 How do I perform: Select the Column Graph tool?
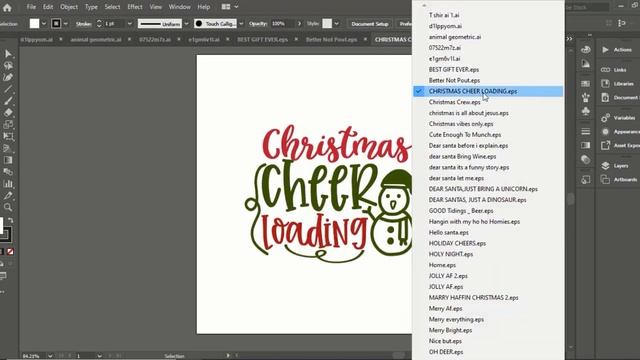8,184
